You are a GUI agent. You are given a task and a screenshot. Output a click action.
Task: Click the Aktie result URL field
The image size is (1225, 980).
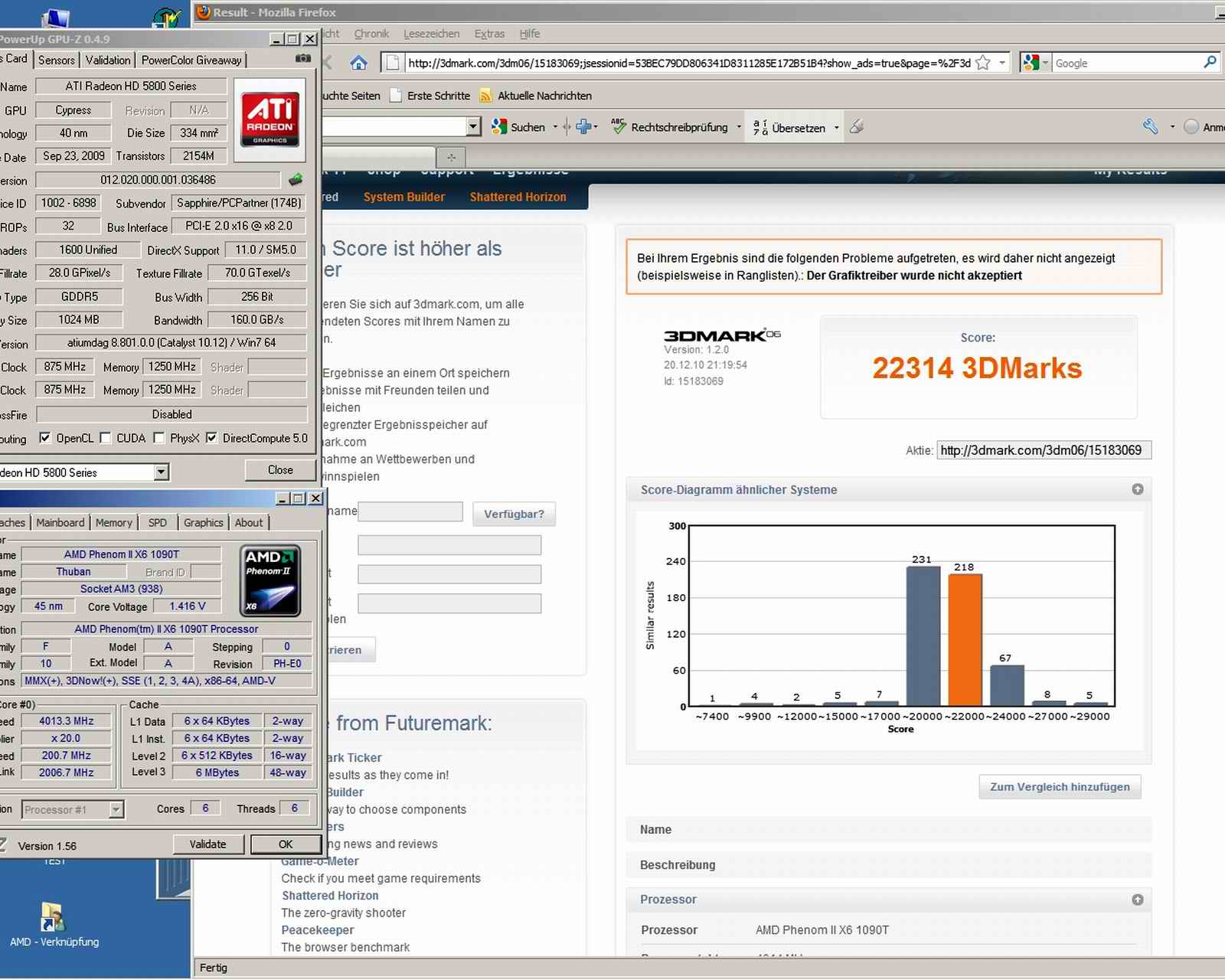coord(1044,450)
